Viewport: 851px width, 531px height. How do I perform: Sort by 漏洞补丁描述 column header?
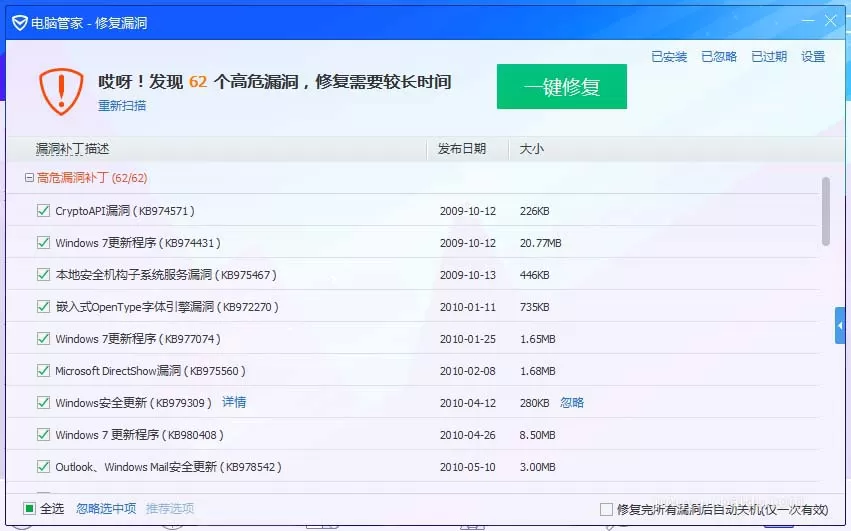[x=73, y=149]
